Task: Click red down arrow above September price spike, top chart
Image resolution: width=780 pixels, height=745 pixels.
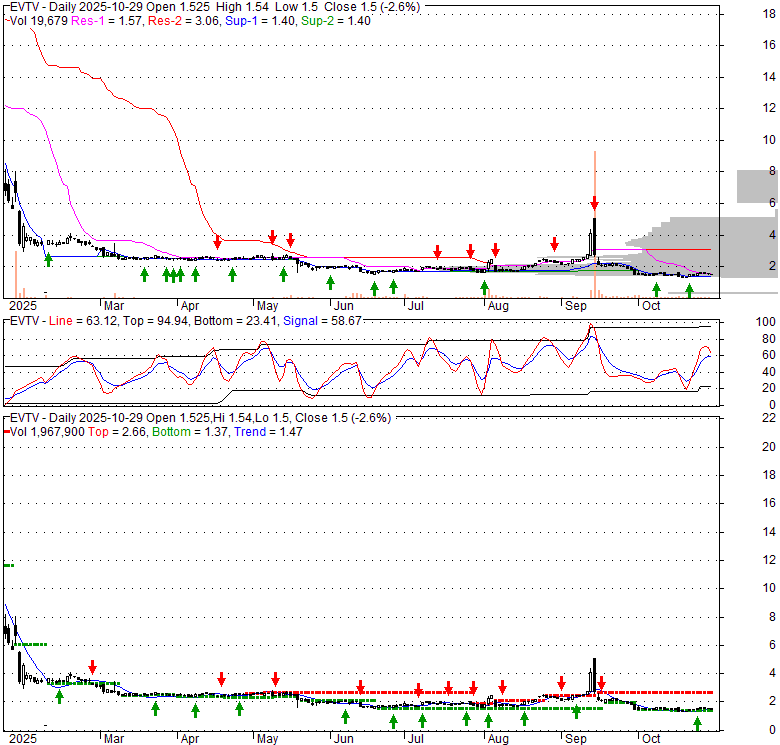Action: pos(594,203)
